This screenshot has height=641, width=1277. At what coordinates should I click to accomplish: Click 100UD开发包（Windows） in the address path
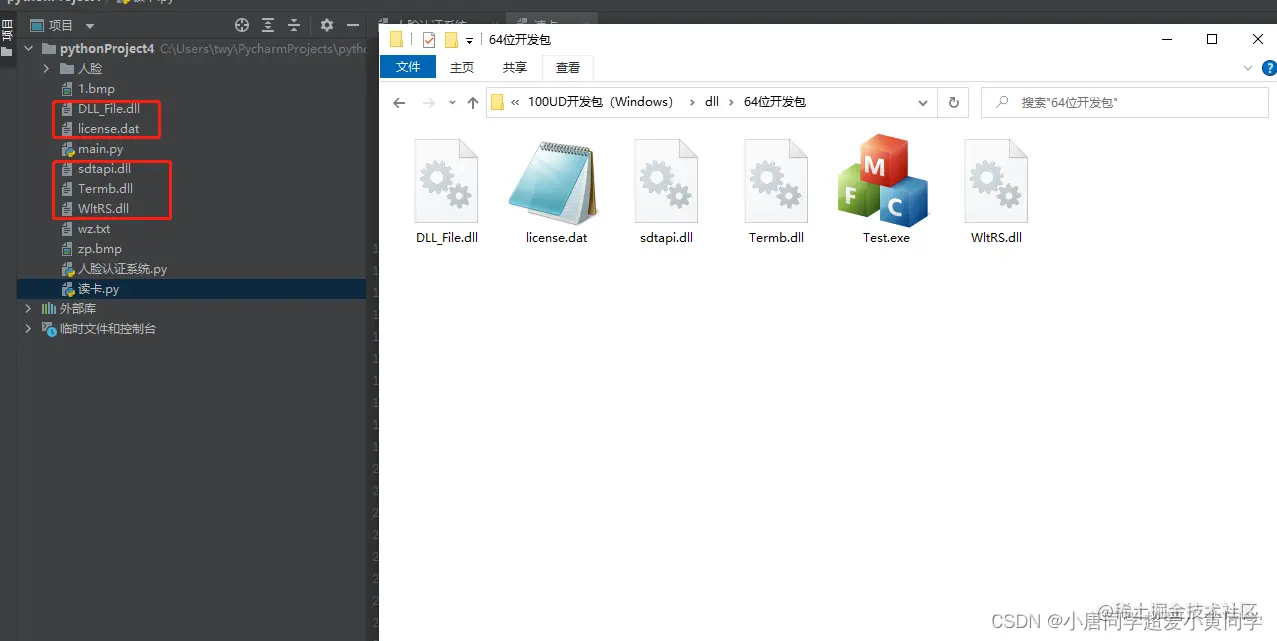tap(601, 102)
